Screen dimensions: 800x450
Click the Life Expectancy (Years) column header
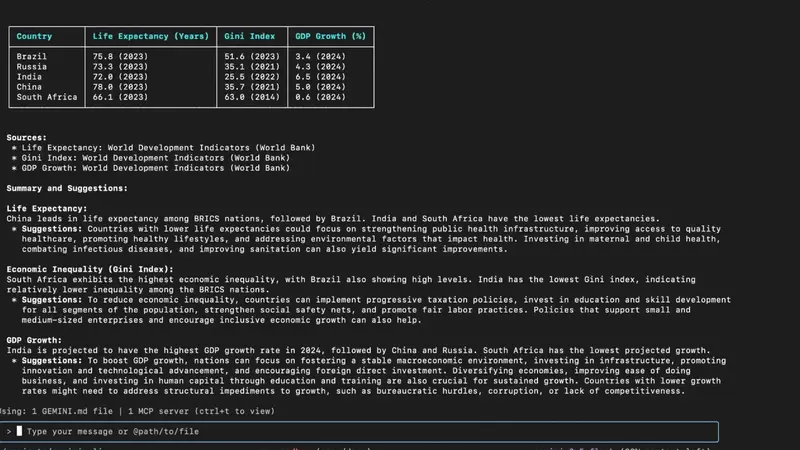point(150,37)
